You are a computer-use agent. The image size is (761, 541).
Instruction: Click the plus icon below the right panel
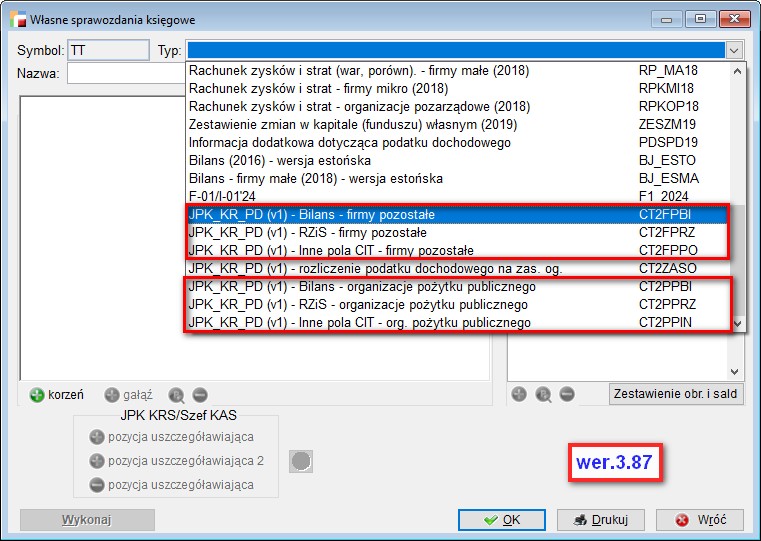(x=520, y=394)
